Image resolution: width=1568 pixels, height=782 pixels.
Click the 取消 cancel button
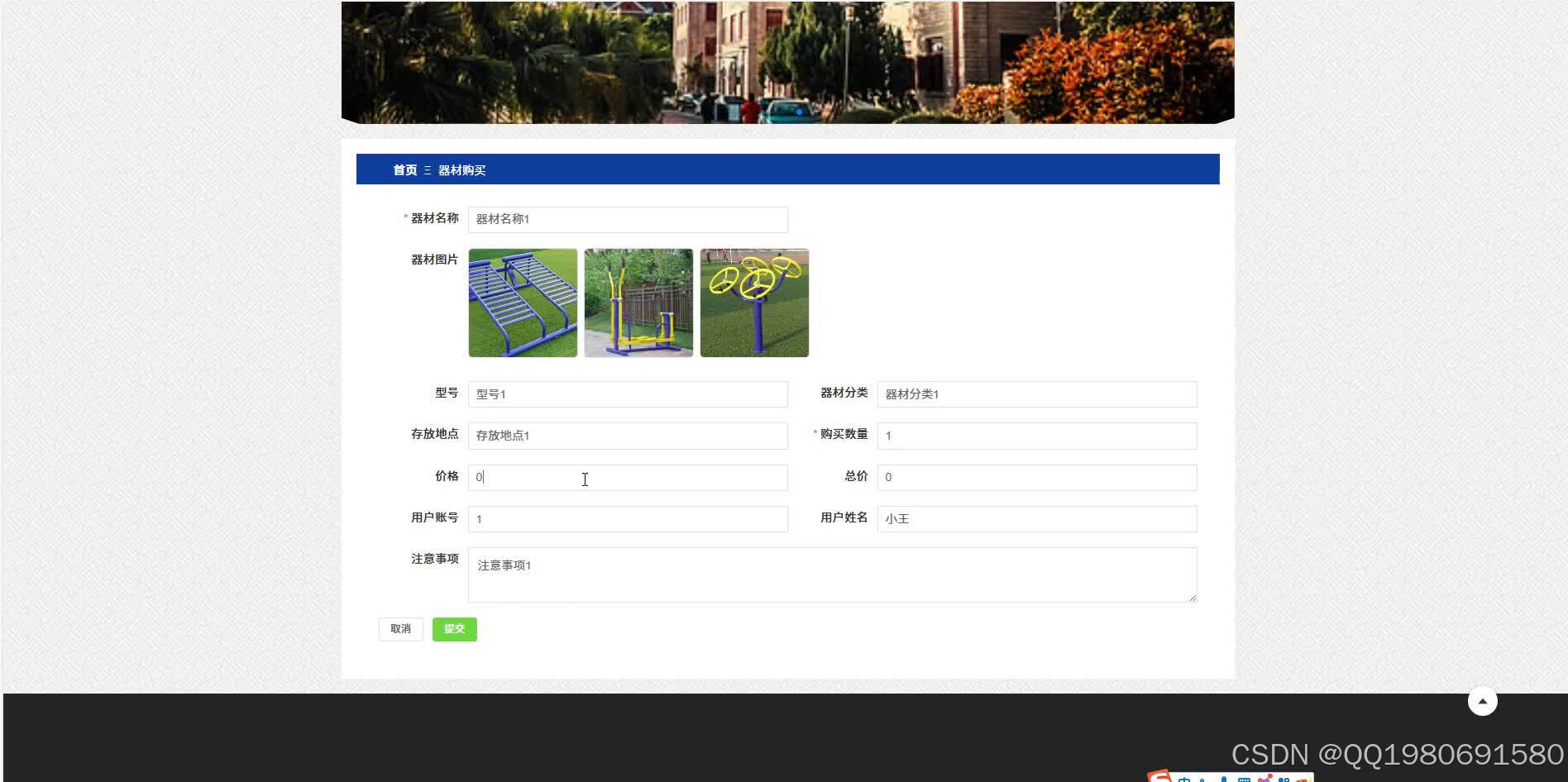[400, 628]
